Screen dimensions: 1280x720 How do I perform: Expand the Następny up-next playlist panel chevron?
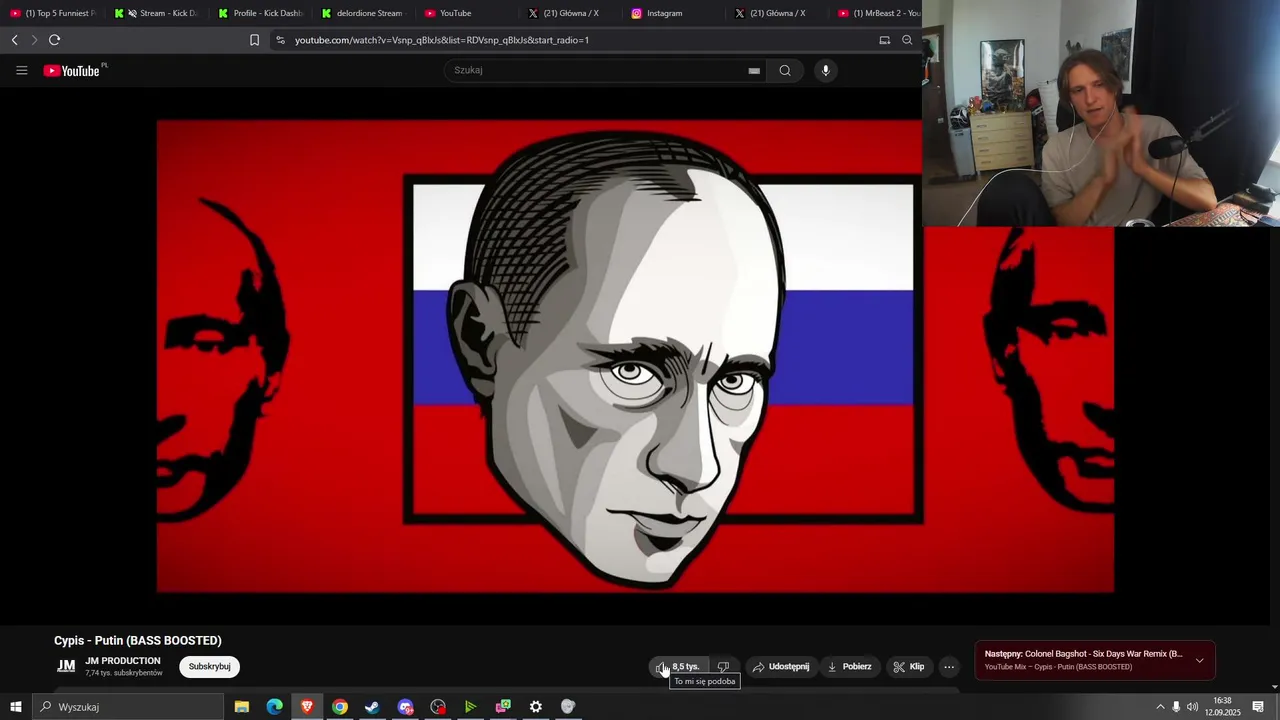click(1199, 660)
